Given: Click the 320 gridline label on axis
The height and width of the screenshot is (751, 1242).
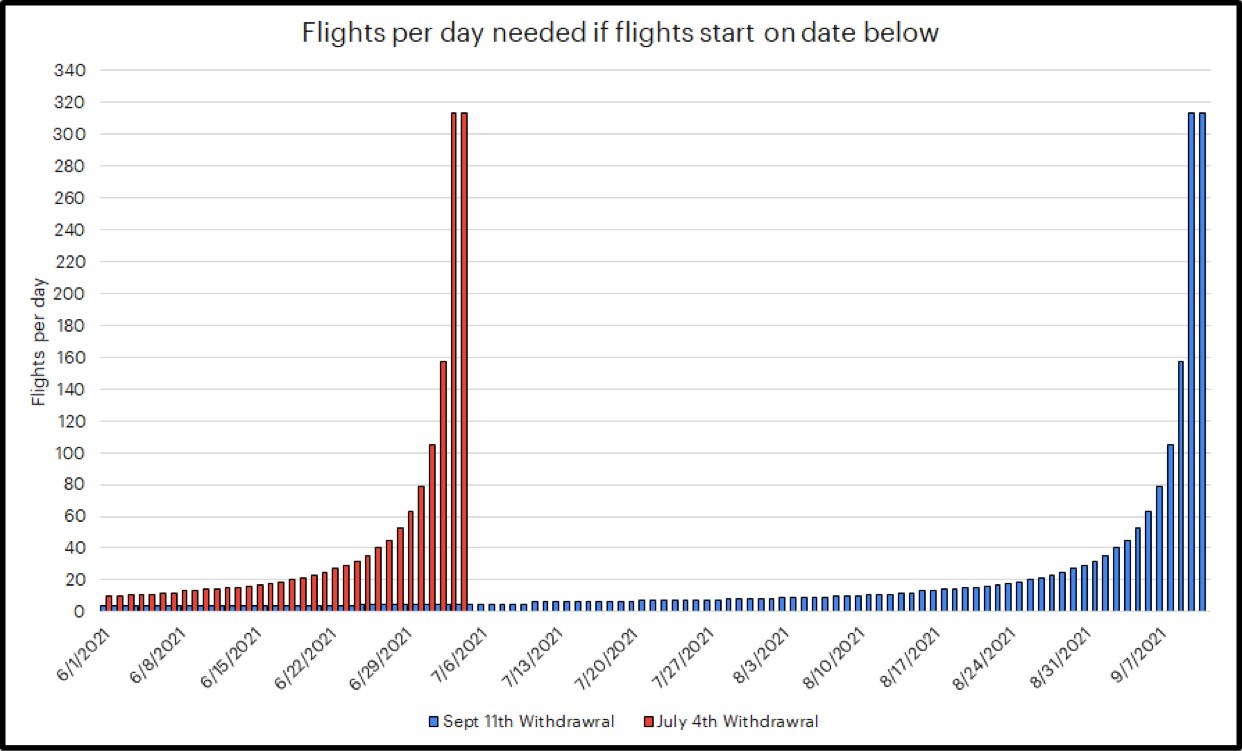Looking at the screenshot, I should click(x=76, y=103).
